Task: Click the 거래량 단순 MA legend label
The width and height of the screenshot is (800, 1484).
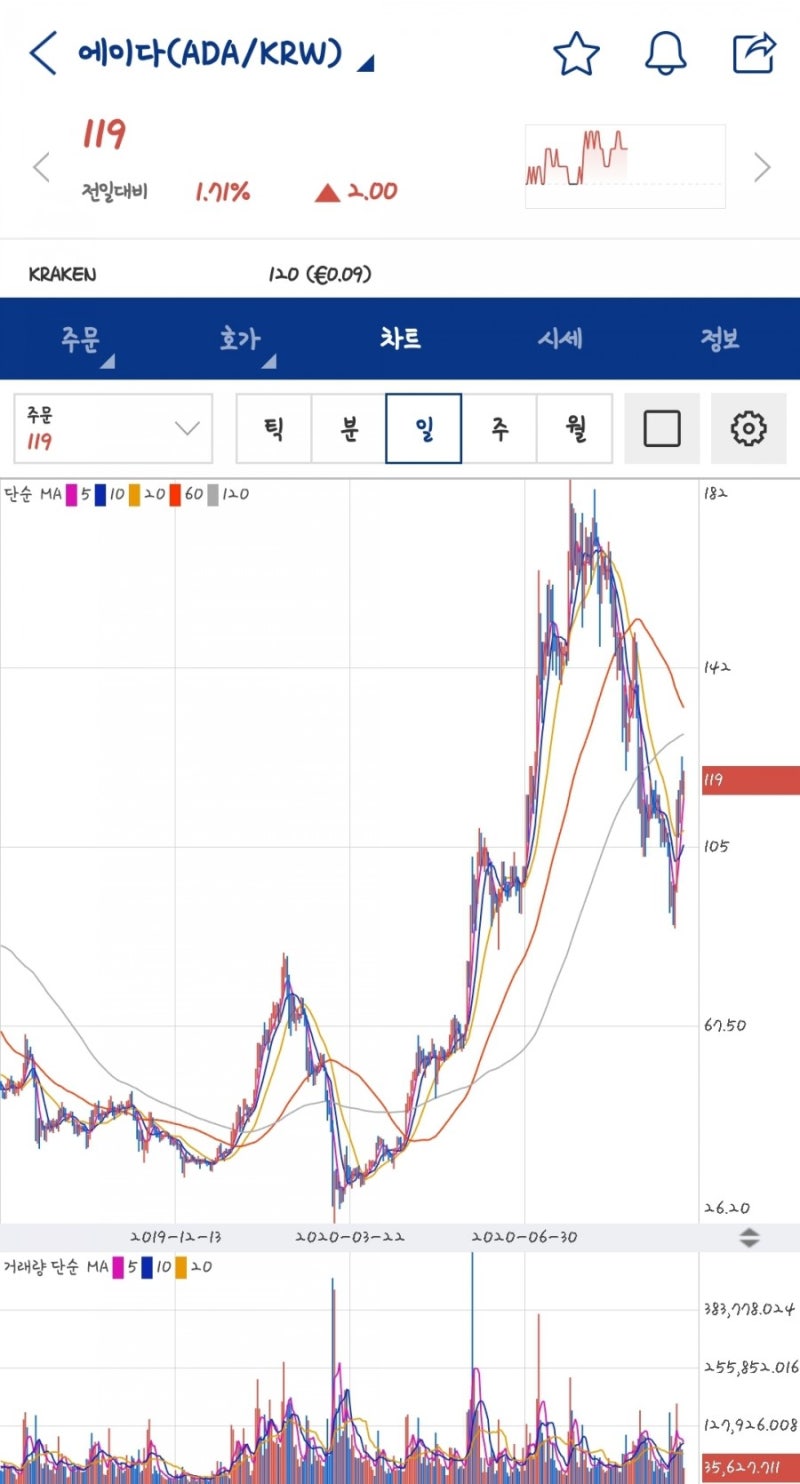Action: 56,1268
